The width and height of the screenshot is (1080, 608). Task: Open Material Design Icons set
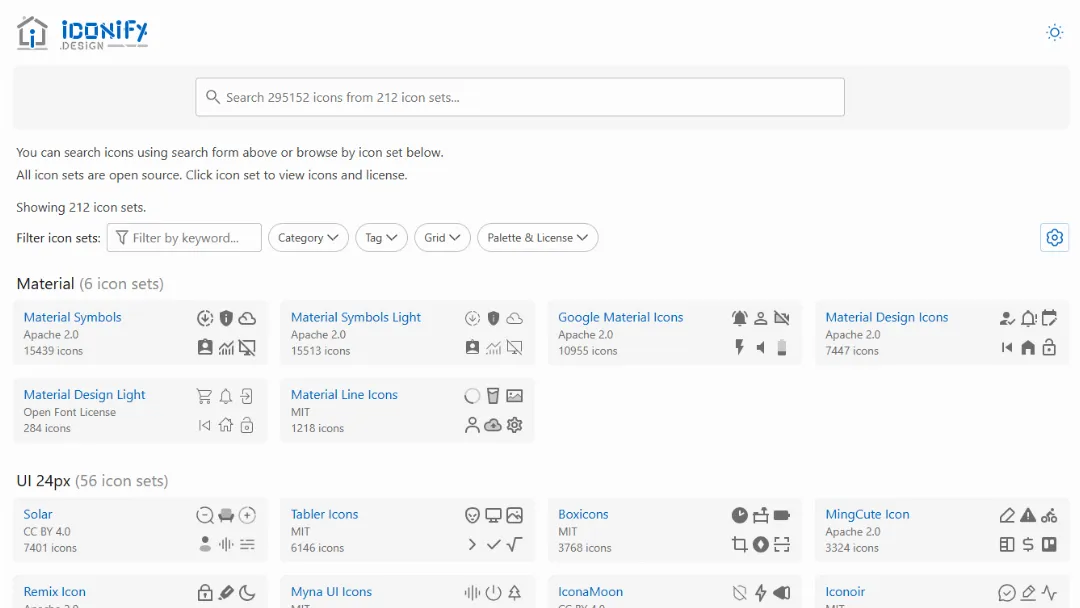tap(886, 317)
